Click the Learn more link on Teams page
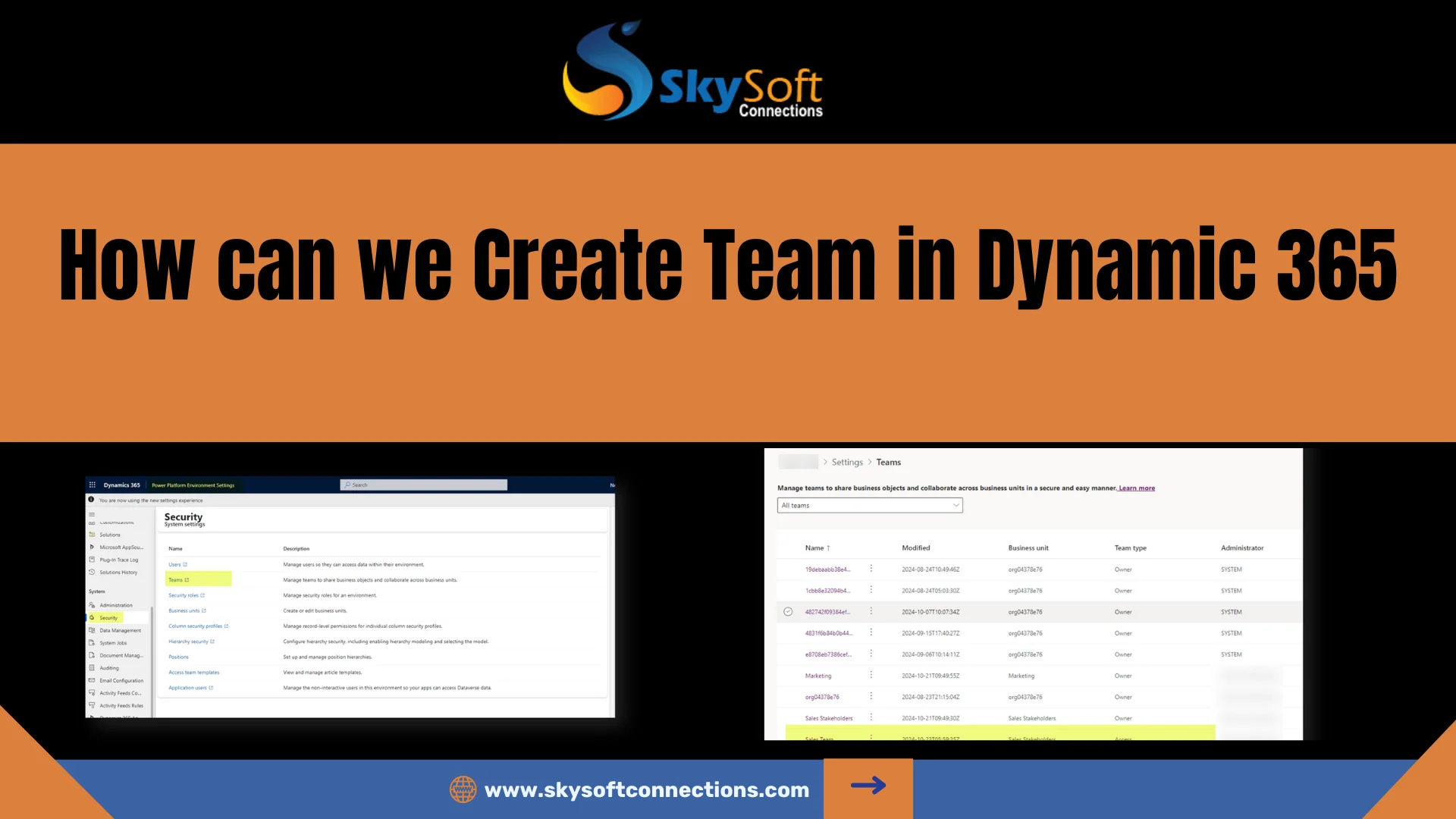Image resolution: width=1456 pixels, height=819 pixels. (1137, 488)
